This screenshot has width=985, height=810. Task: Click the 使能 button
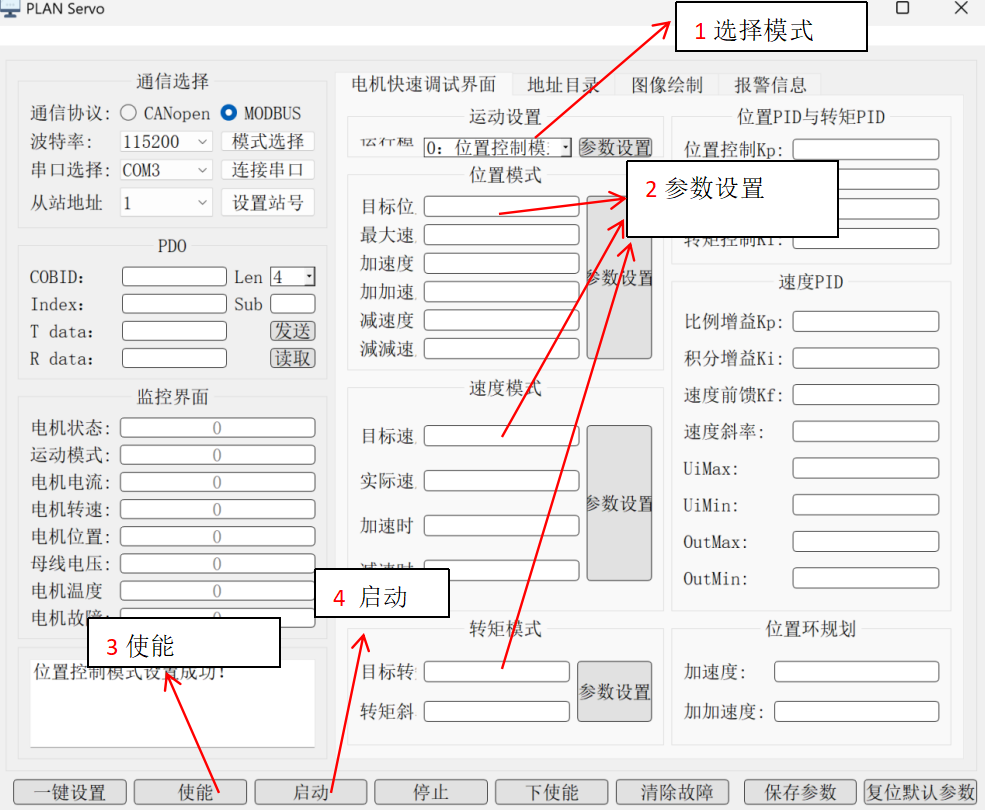tap(190, 792)
